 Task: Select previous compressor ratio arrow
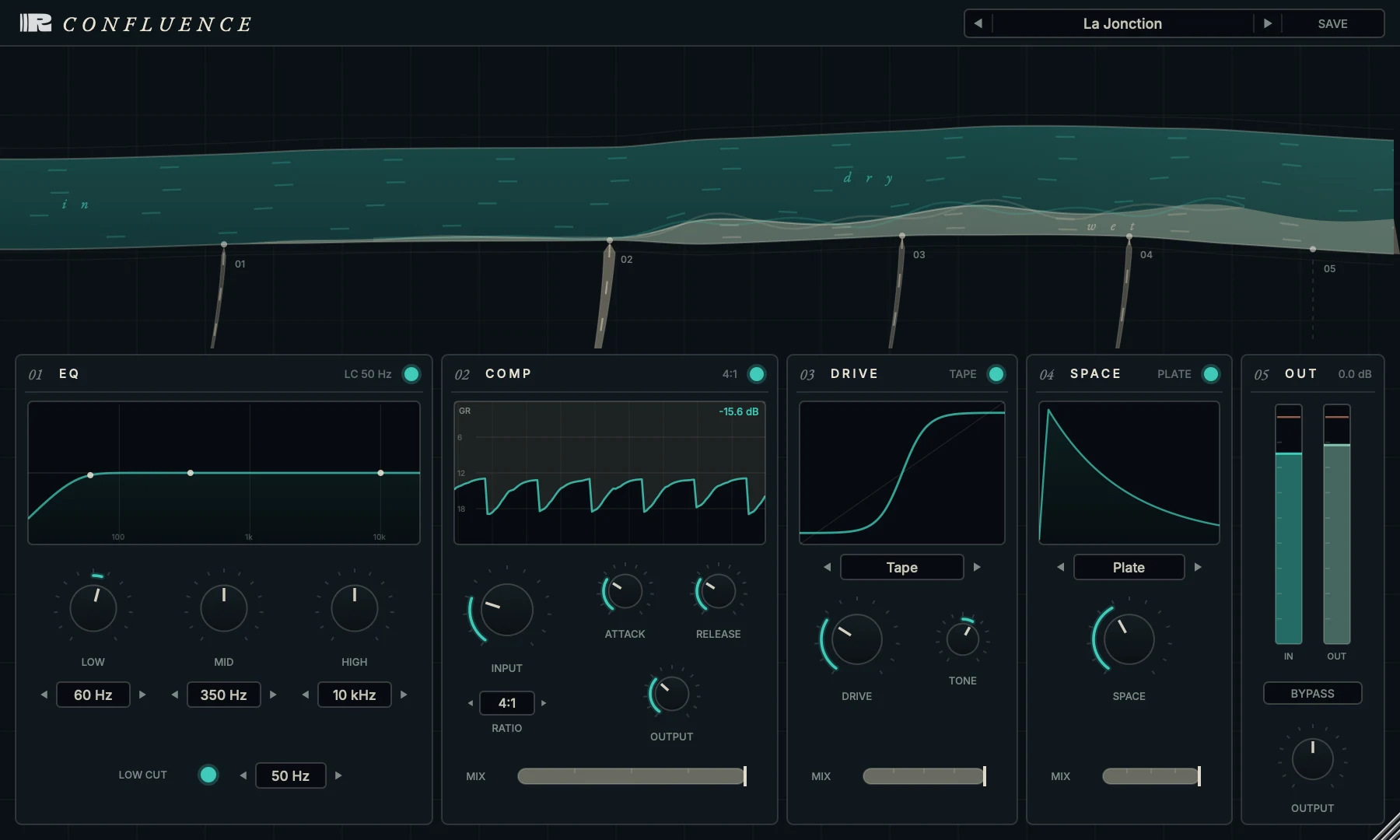click(x=471, y=703)
